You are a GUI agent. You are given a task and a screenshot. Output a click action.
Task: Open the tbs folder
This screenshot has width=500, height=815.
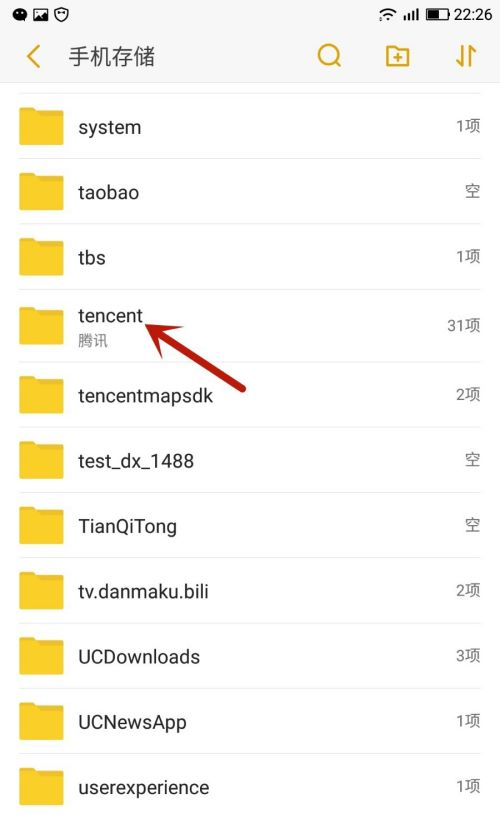249,257
